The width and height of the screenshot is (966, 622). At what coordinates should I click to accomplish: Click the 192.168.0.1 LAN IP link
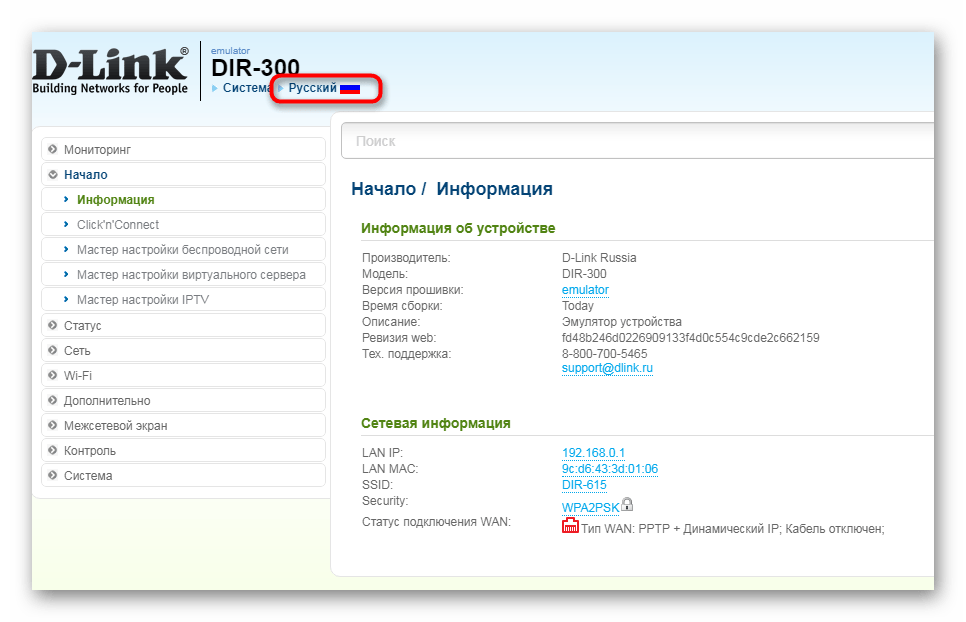click(593, 453)
